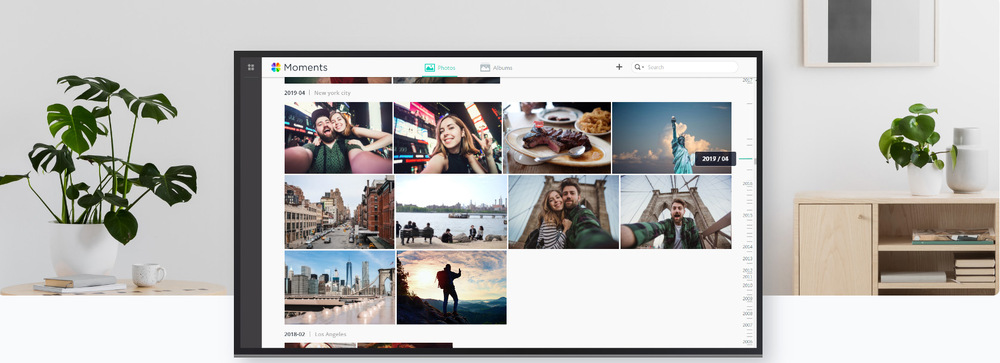Jump to 2016 on the timeline

(747, 184)
